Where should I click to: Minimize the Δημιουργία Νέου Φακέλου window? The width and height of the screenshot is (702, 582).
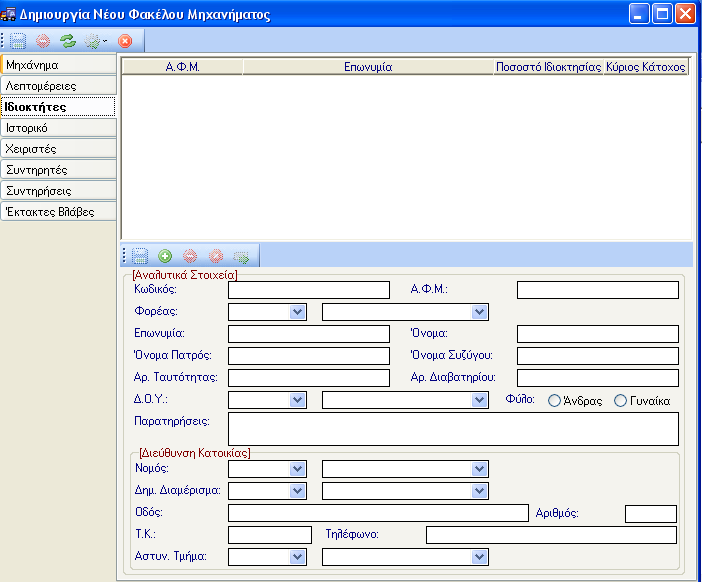(x=639, y=13)
